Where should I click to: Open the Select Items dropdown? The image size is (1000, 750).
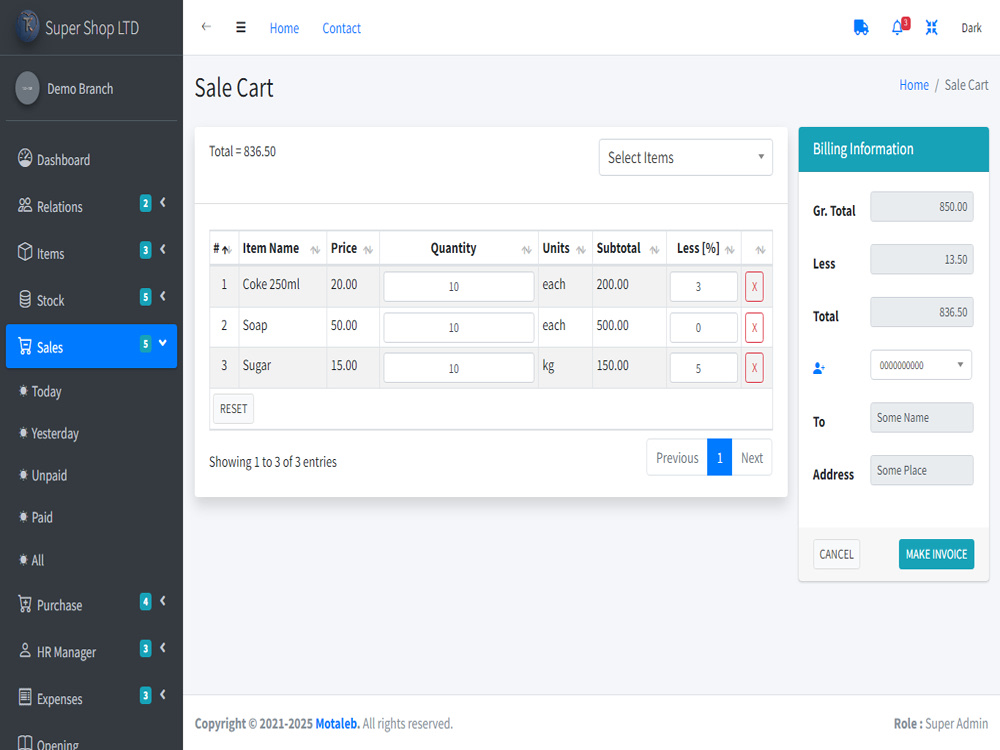(x=686, y=157)
